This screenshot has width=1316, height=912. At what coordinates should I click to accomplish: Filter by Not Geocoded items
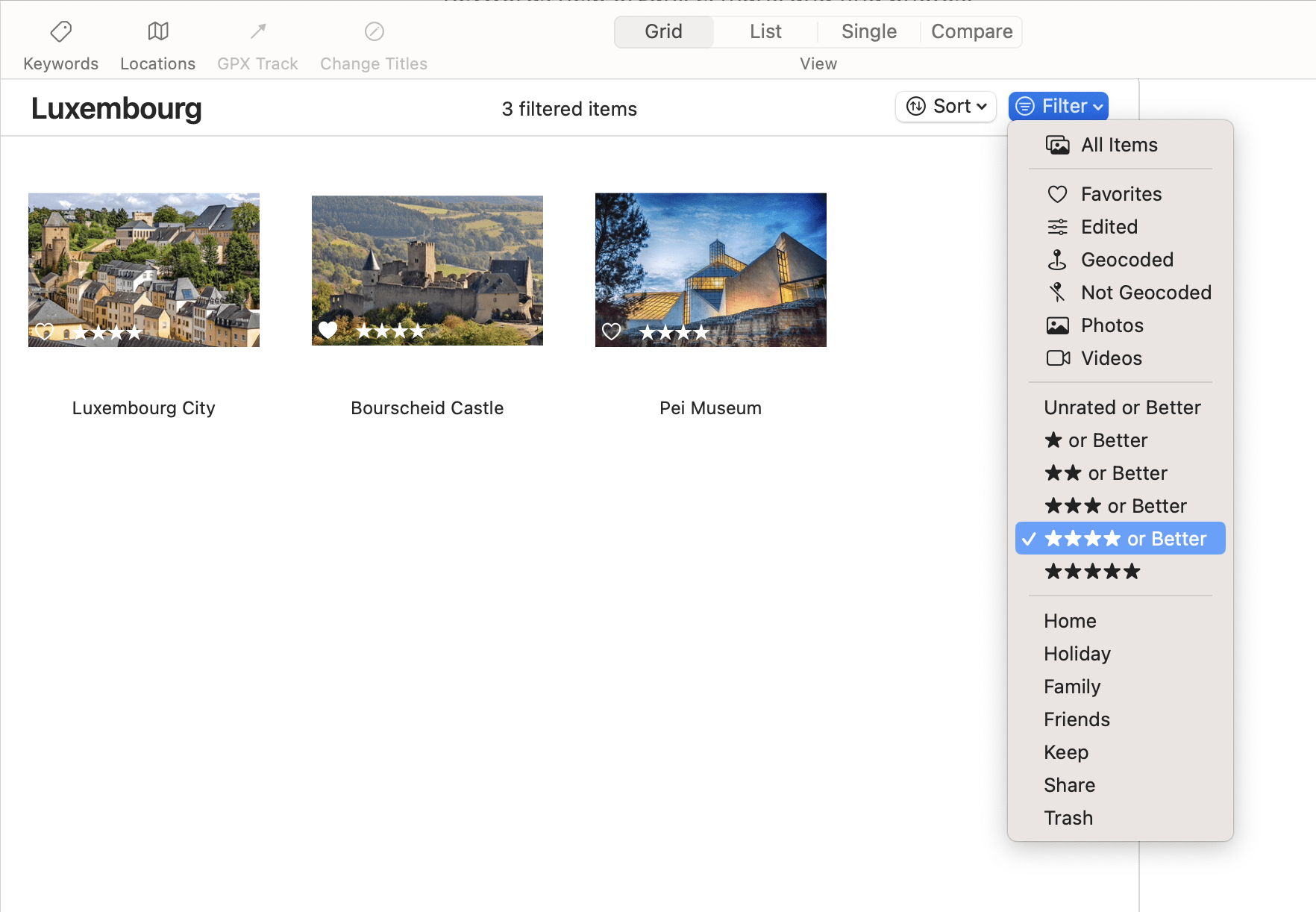[1120, 293]
